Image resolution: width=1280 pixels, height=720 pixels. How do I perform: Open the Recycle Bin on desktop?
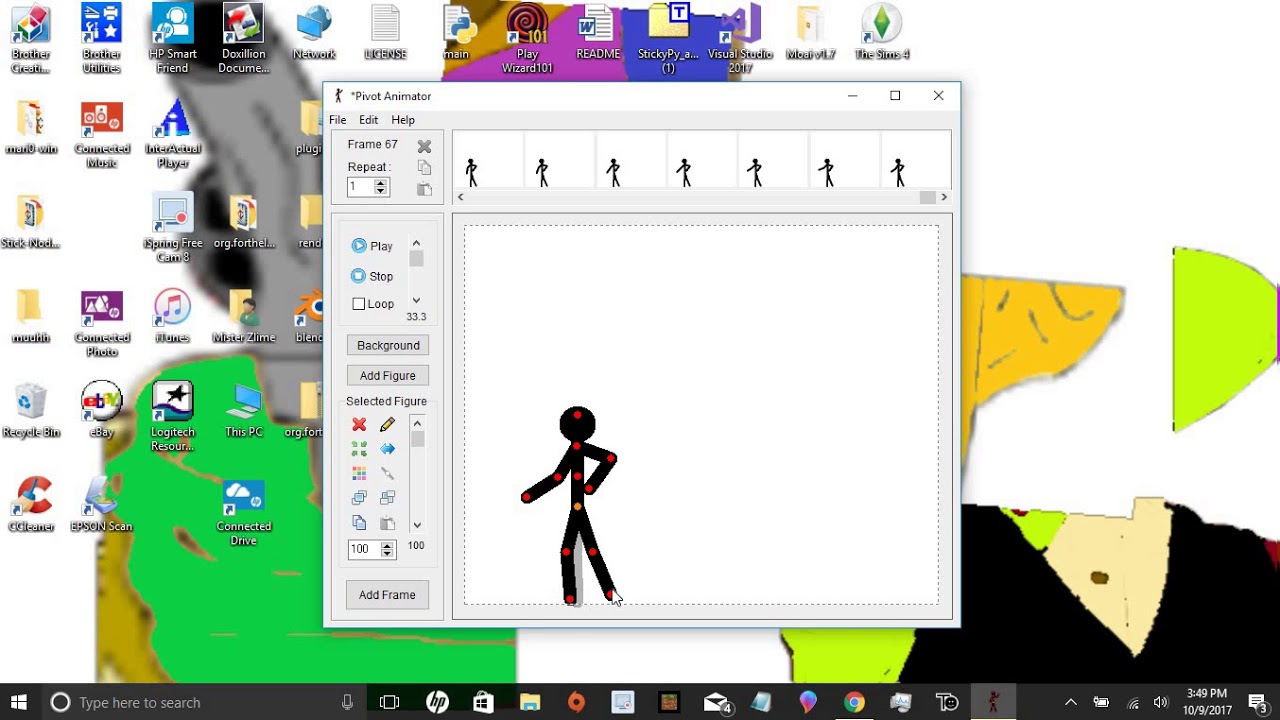31,410
